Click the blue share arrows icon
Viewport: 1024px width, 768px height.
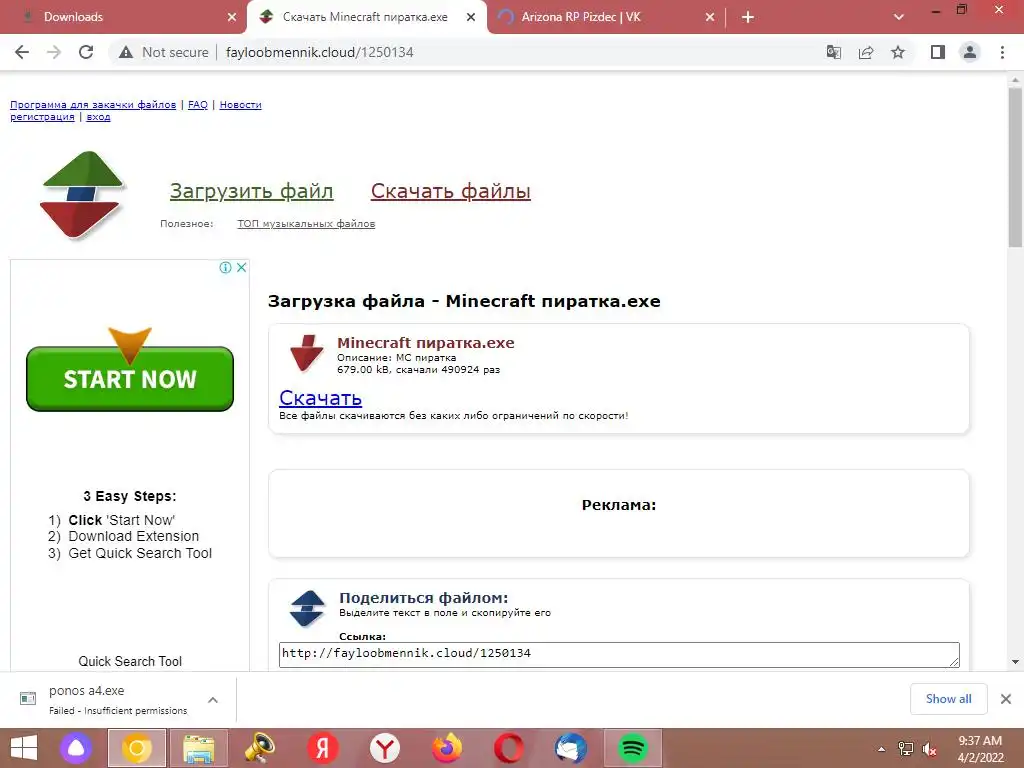[x=307, y=608]
